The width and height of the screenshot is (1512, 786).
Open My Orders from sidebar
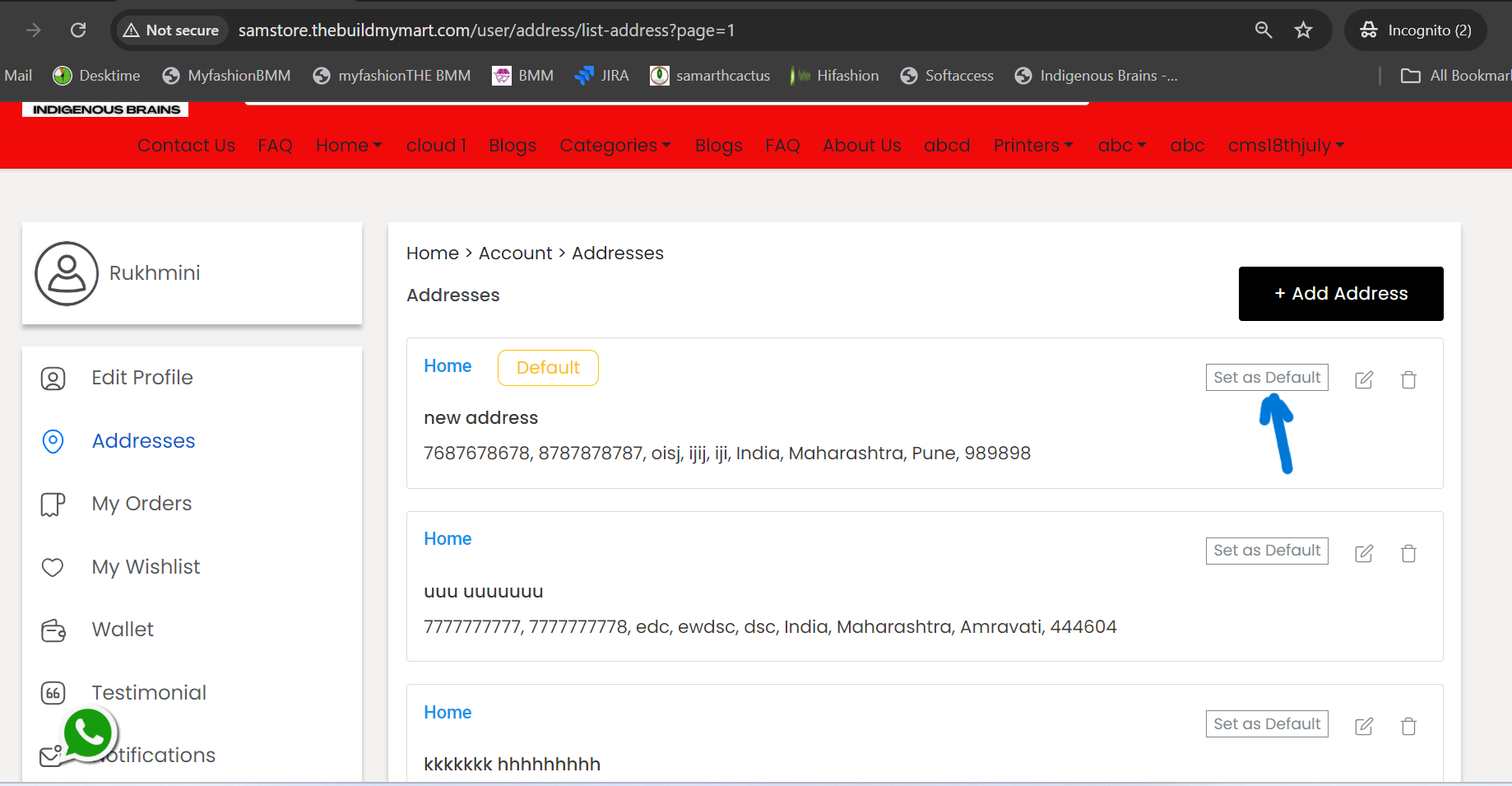coord(141,504)
